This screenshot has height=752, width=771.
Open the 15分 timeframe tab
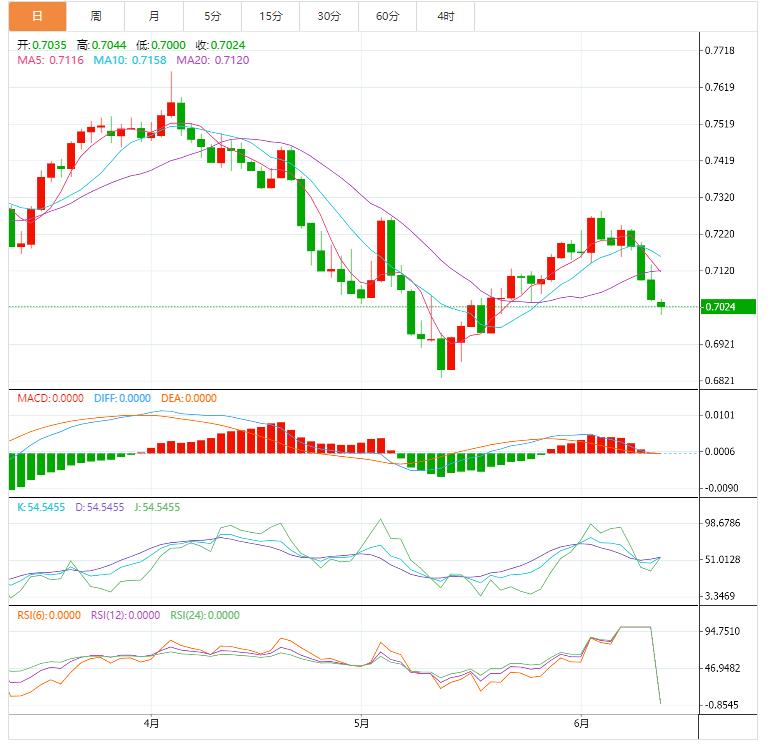tap(271, 16)
